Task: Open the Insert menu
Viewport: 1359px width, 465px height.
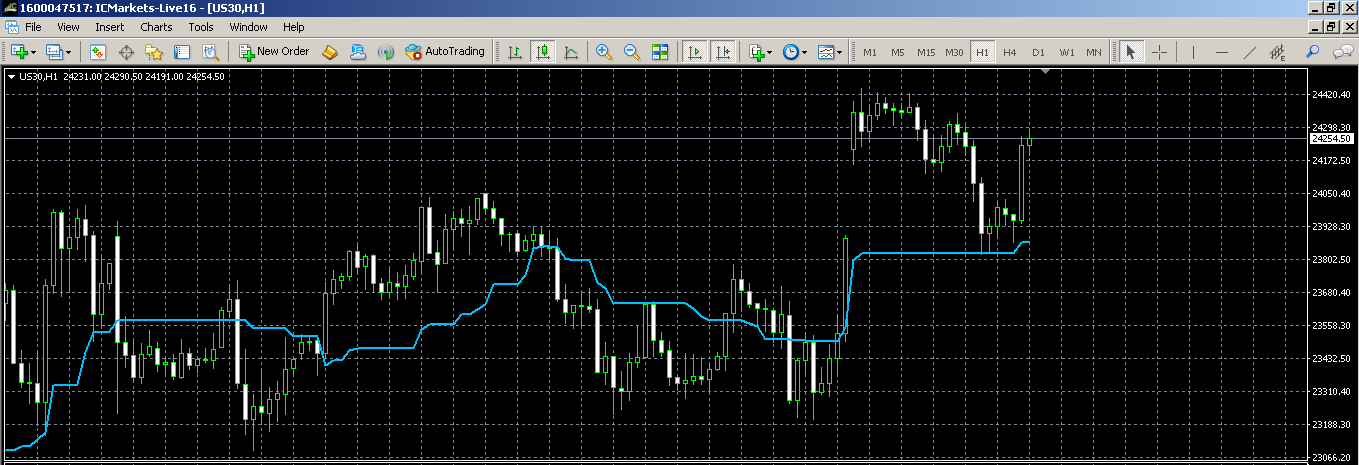Action: tap(110, 27)
